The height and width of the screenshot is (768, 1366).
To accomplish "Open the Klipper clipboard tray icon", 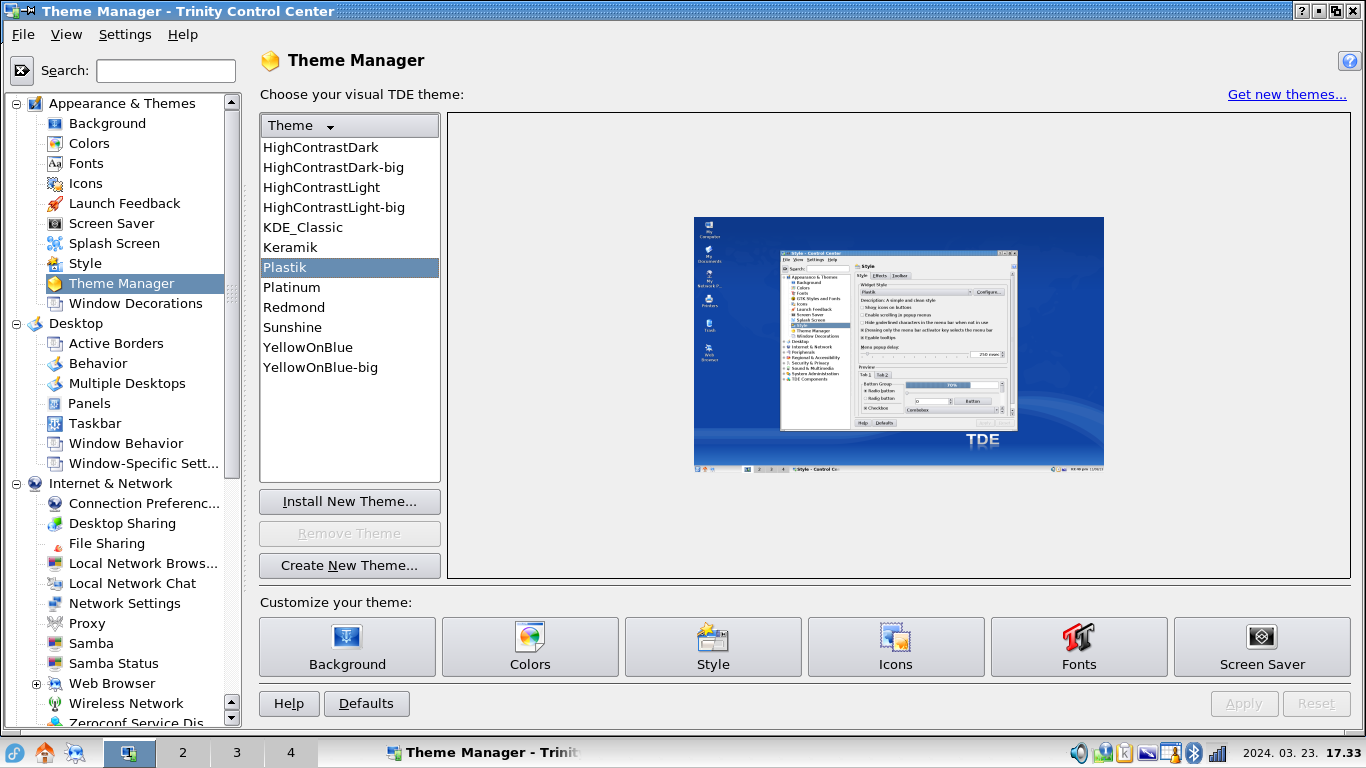I will click(1125, 753).
